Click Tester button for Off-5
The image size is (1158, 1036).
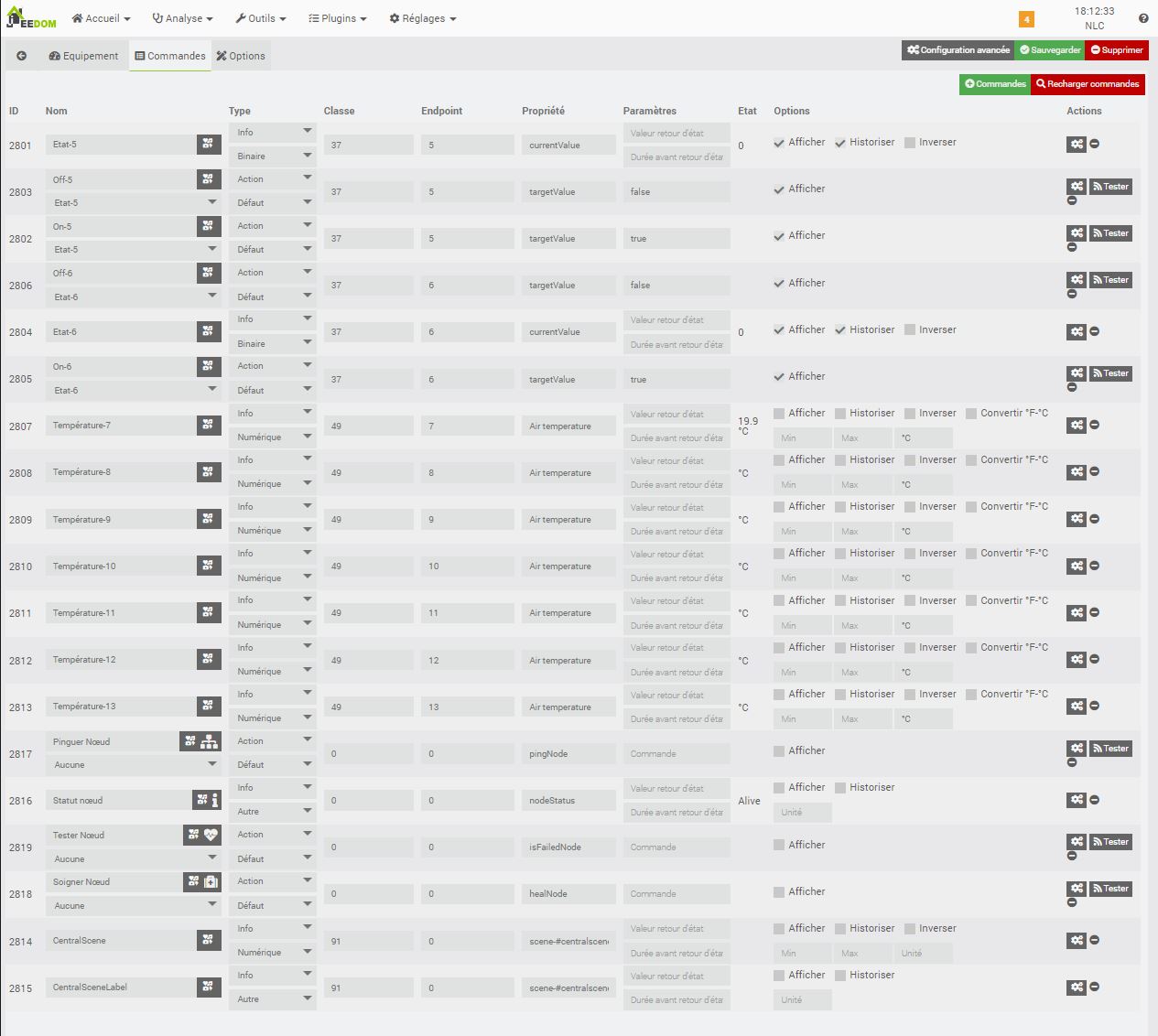click(1110, 187)
